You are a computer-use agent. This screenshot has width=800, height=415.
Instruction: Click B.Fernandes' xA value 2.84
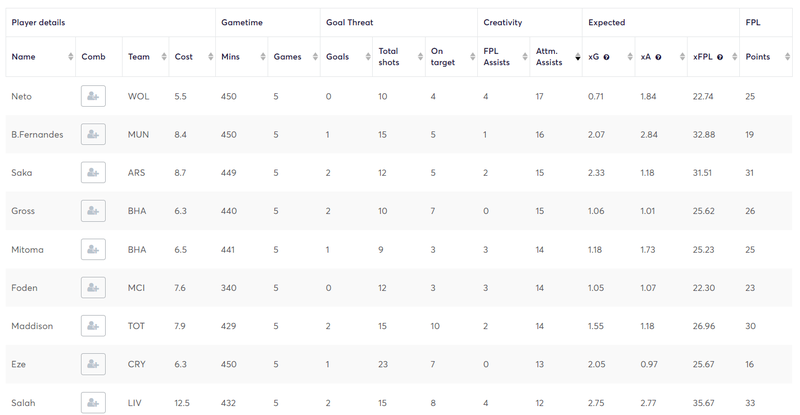649,135
